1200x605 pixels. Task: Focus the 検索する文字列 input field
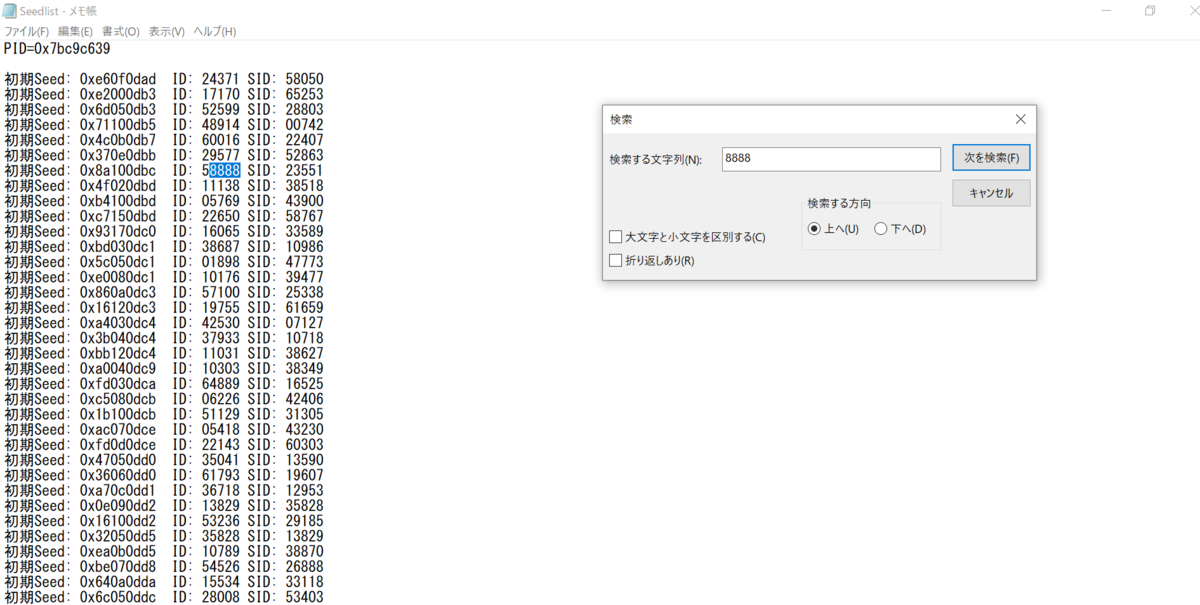coord(831,159)
